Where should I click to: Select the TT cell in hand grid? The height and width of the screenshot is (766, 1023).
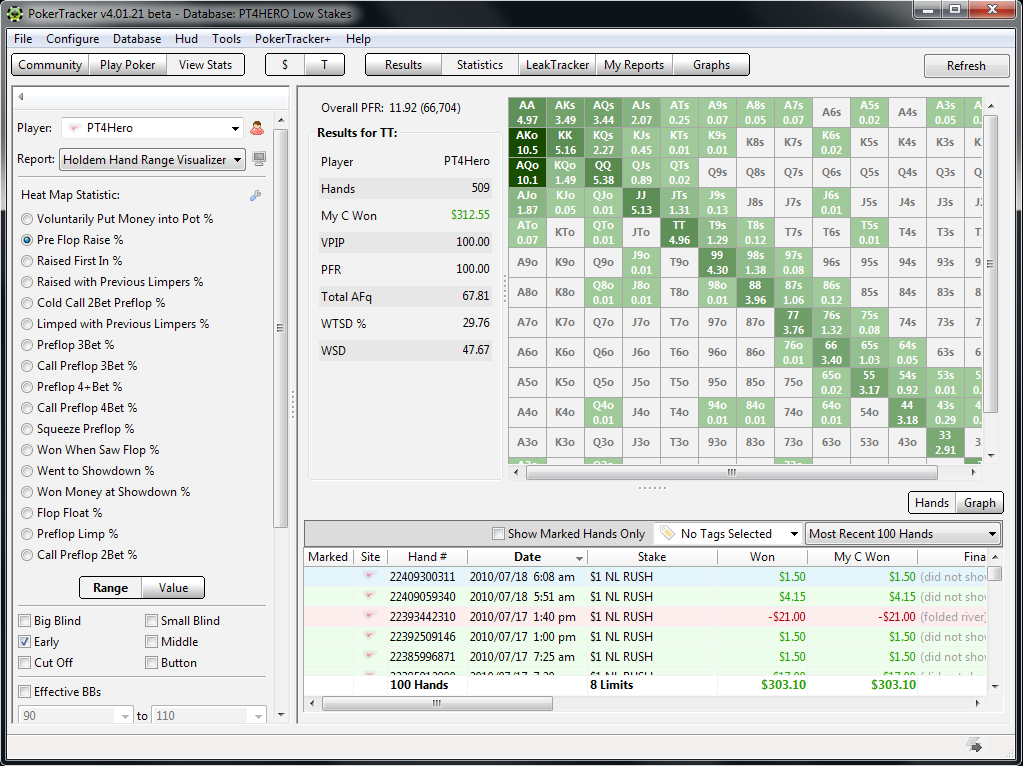(679, 233)
